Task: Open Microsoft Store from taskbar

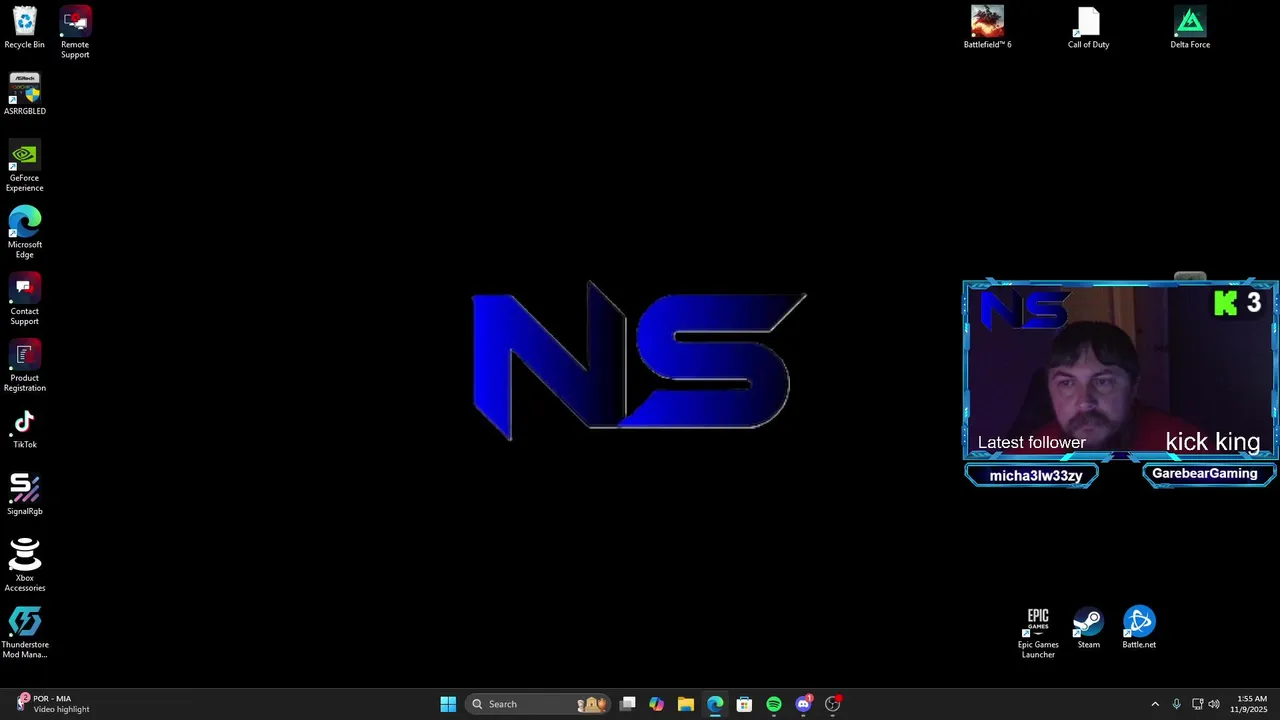Action: [744, 704]
